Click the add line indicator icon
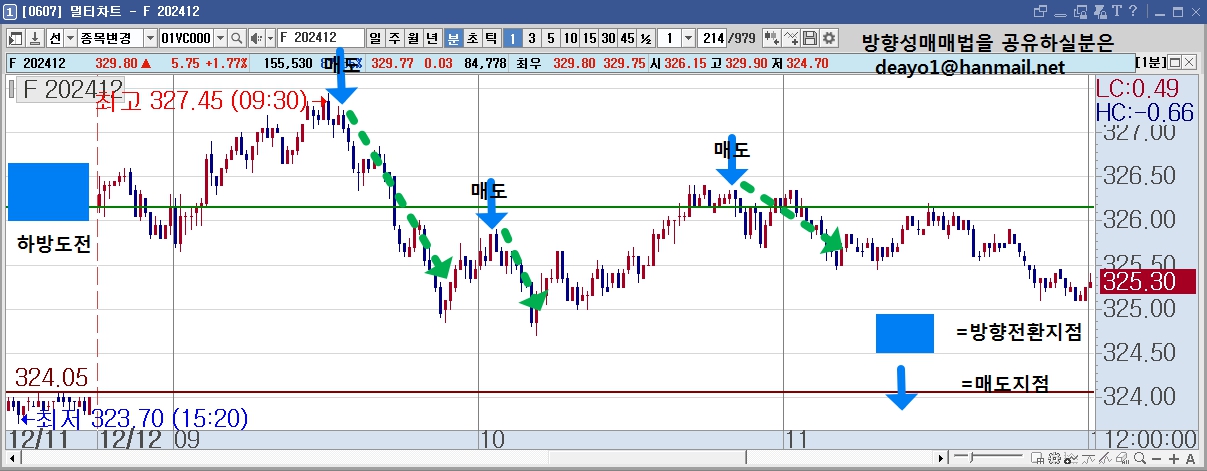 point(791,38)
